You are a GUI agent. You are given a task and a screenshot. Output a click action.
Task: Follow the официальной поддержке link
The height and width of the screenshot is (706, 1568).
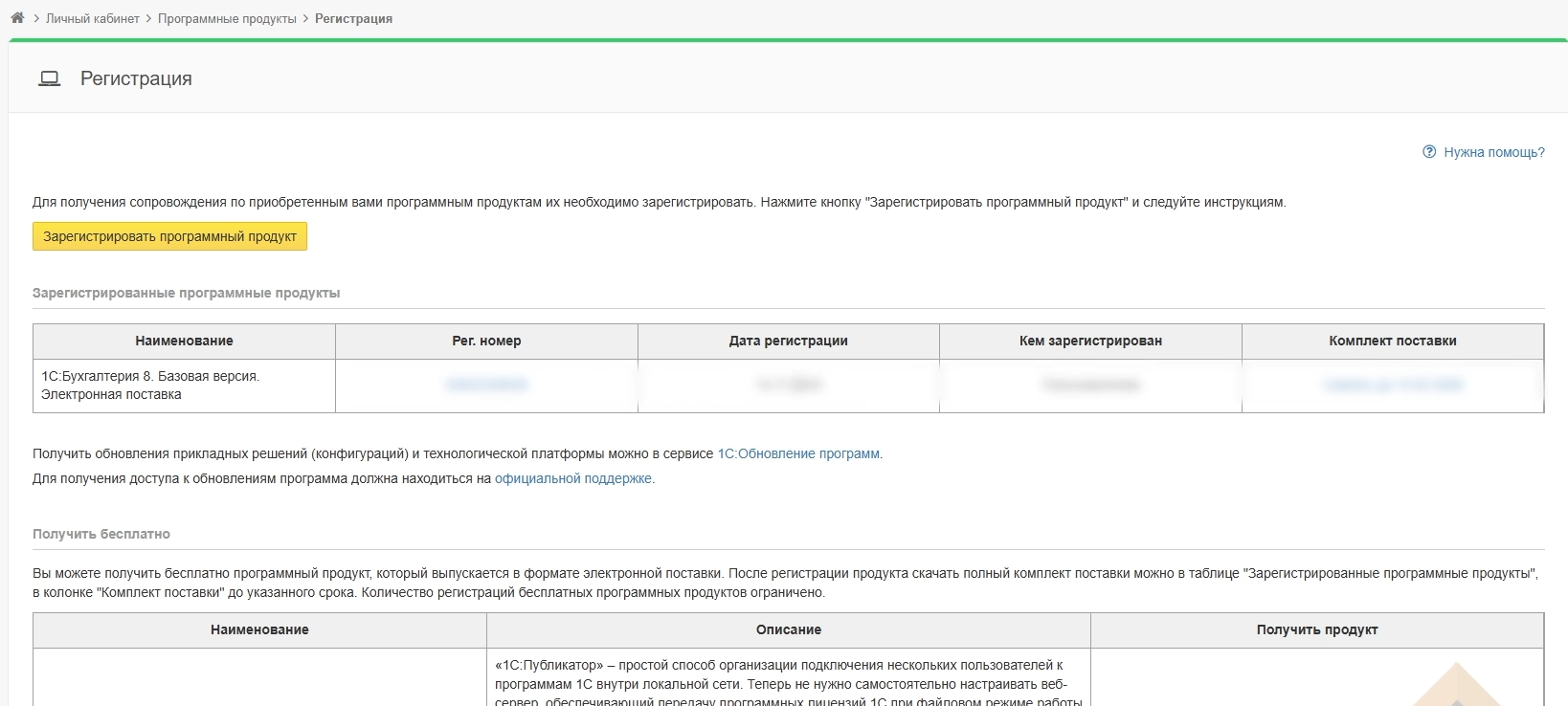[573, 478]
